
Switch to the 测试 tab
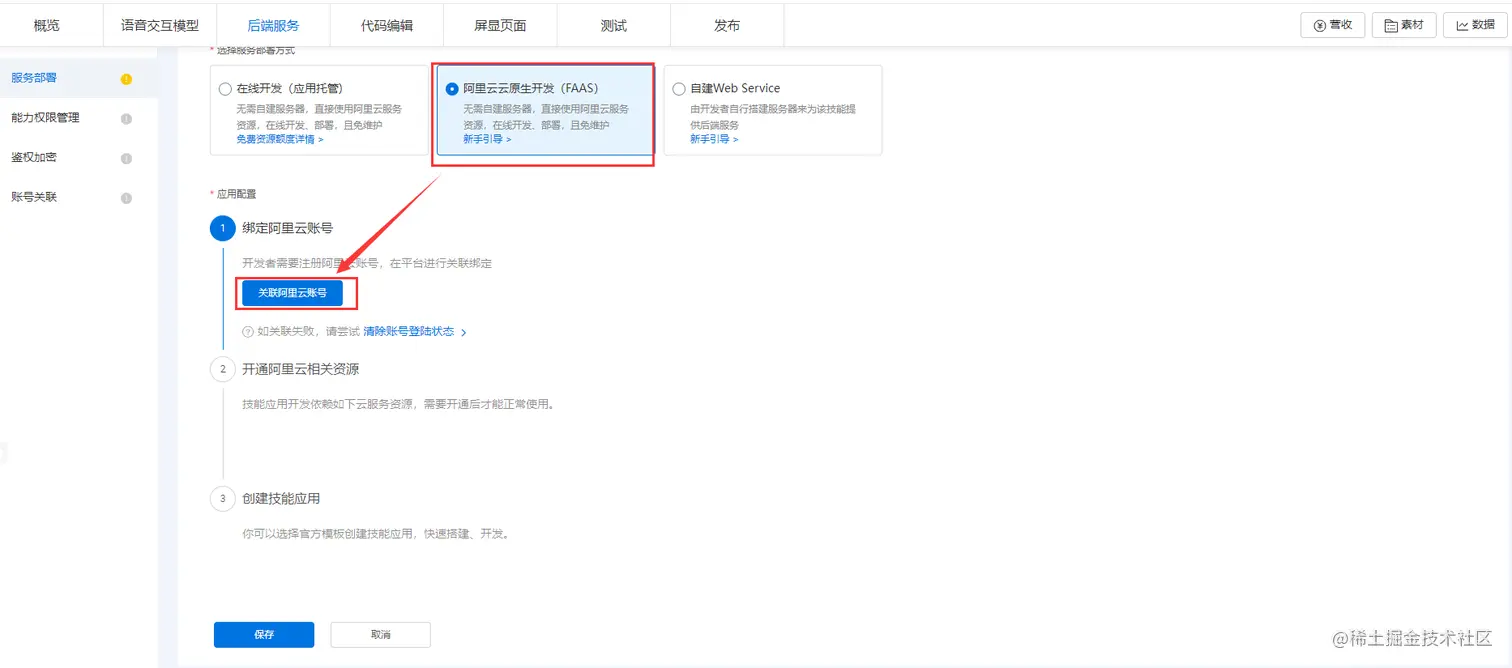613,25
